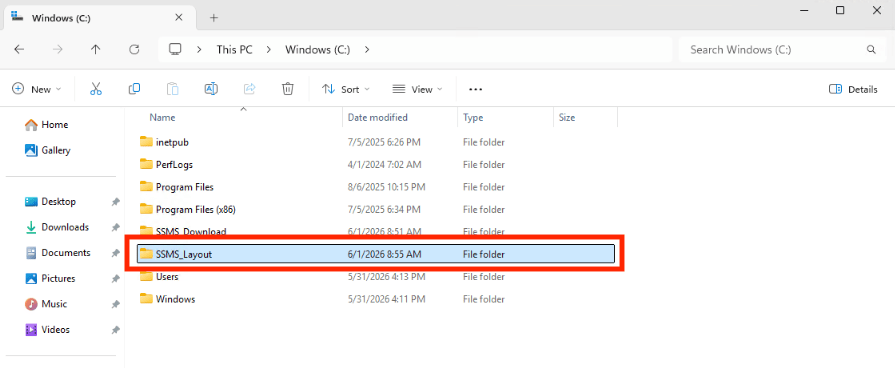
Task: Click the Windows folder icon
Action: point(147,299)
